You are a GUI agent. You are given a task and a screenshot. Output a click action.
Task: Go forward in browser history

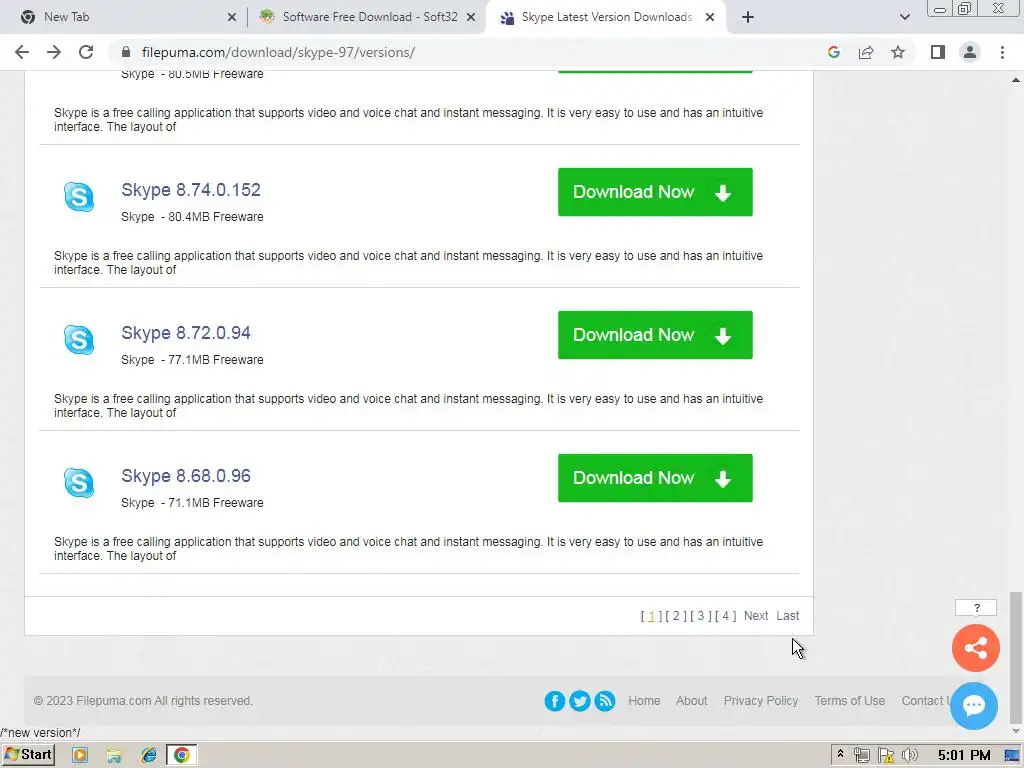pyautogui.click(x=54, y=52)
